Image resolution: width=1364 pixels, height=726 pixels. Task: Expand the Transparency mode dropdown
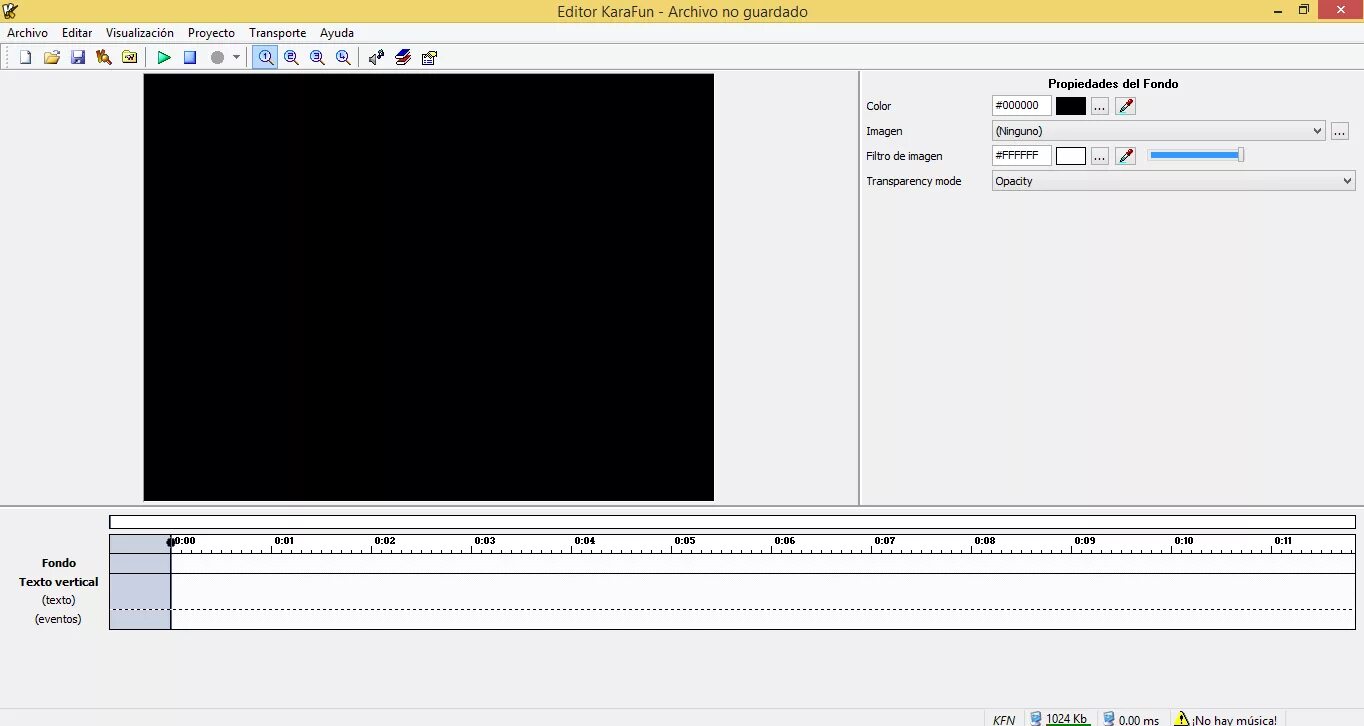point(1174,181)
